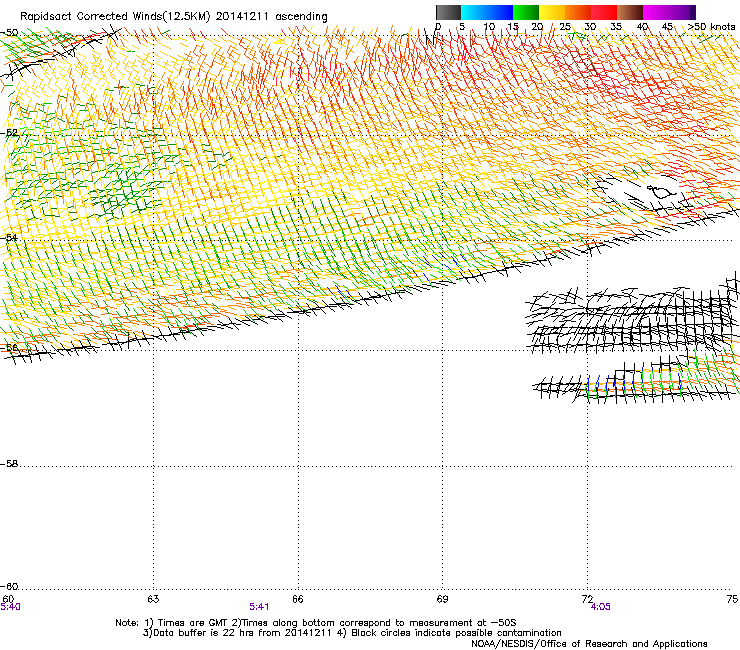The width and height of the screenshot is (740, 650).
Task: Click the gray 0-5 knots color segment
Action: point(448,12)
